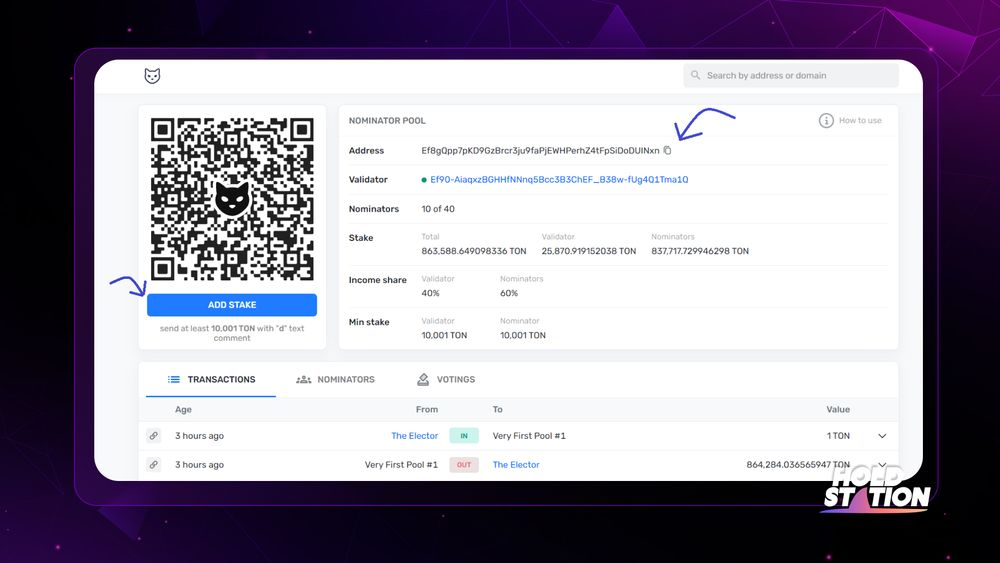Click total stake 863,588.649098336 TON
Screen dimensions: 1000x563
474,251
